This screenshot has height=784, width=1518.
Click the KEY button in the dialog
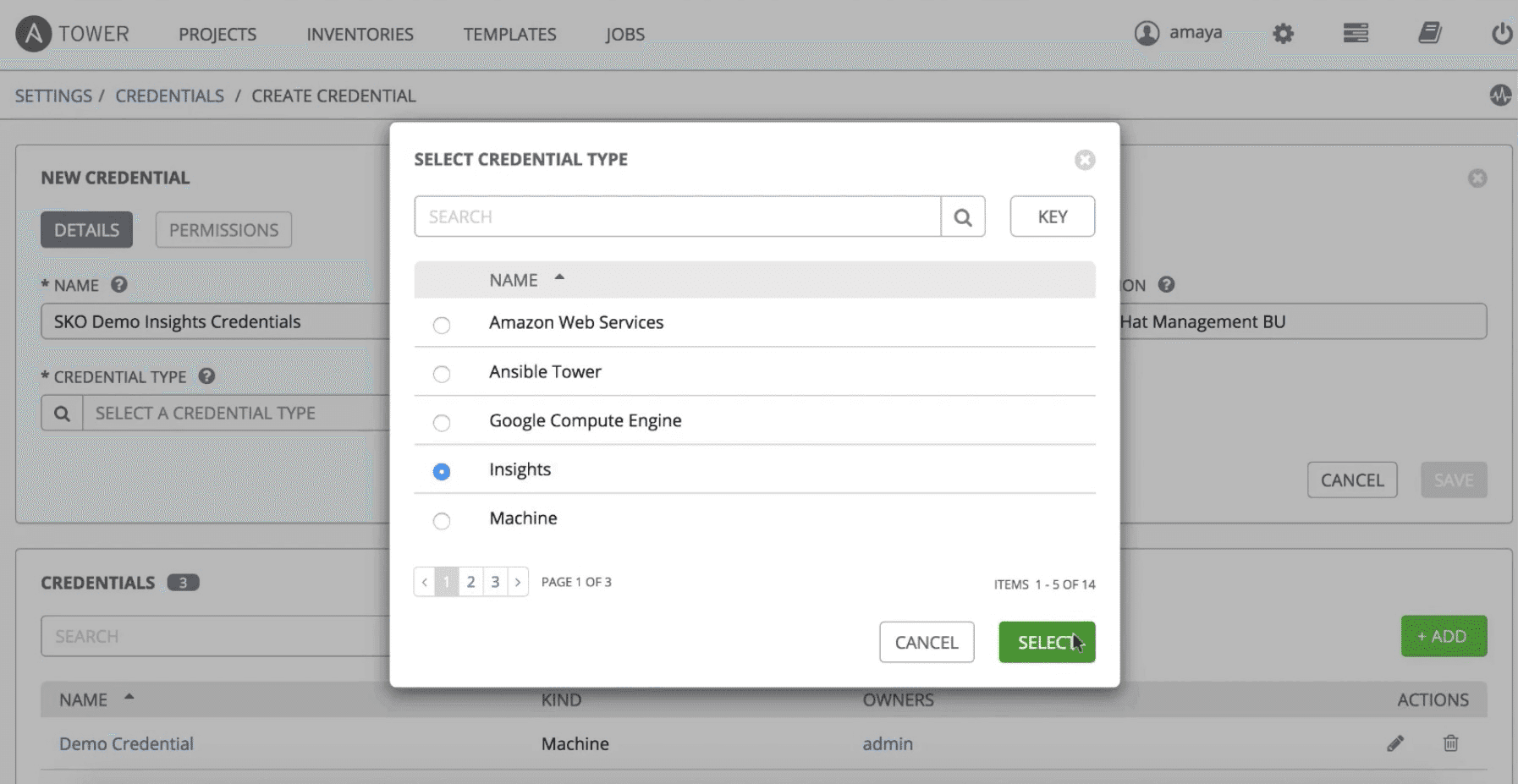[x=1052, y=217]
